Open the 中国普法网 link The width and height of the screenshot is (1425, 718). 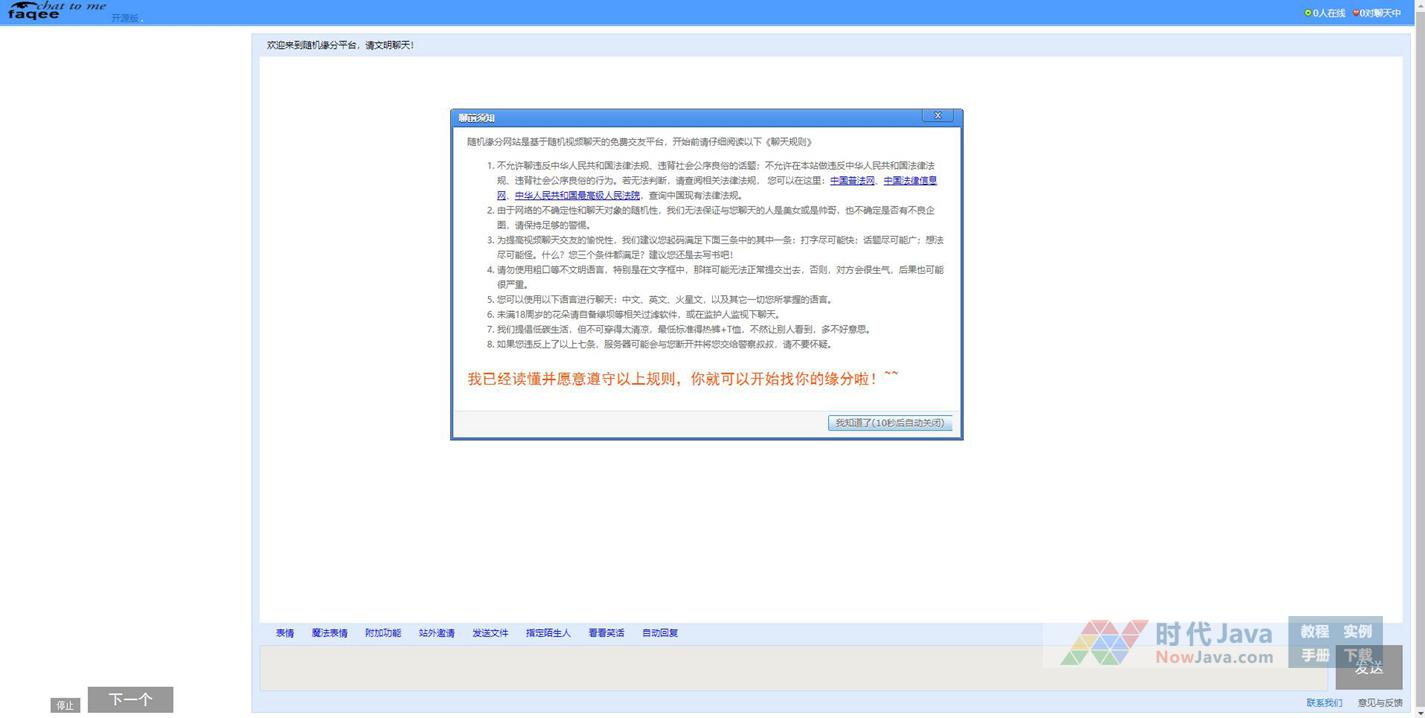pos(852,181)
